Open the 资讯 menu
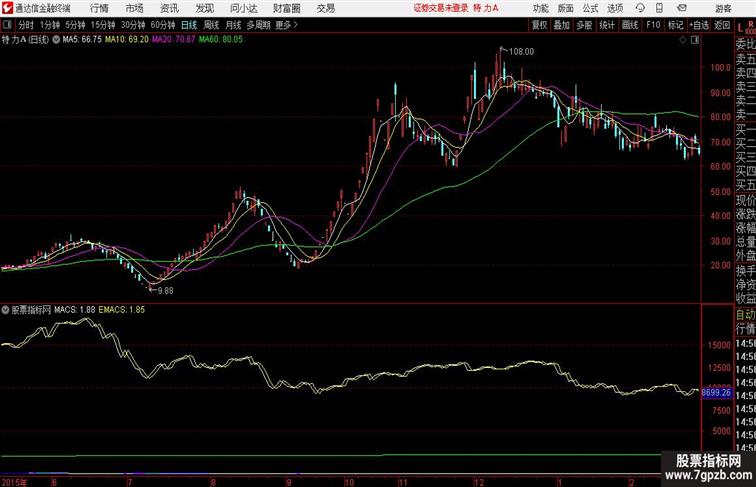Screen dimensions: 756x487 tap(169, 8)
